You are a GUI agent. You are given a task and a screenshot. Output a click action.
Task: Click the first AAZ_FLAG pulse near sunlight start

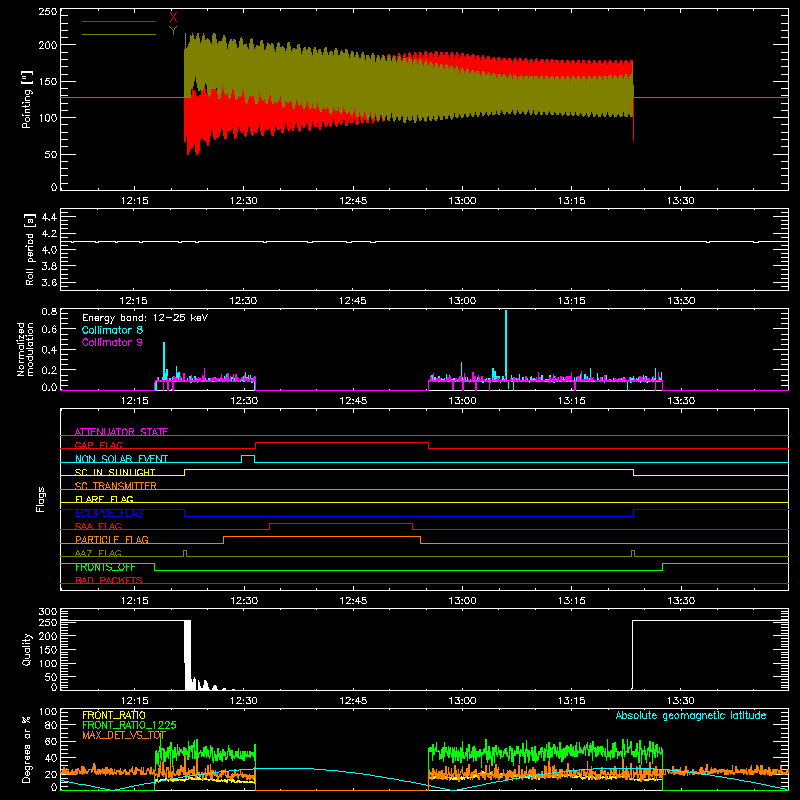pos(185,553)
